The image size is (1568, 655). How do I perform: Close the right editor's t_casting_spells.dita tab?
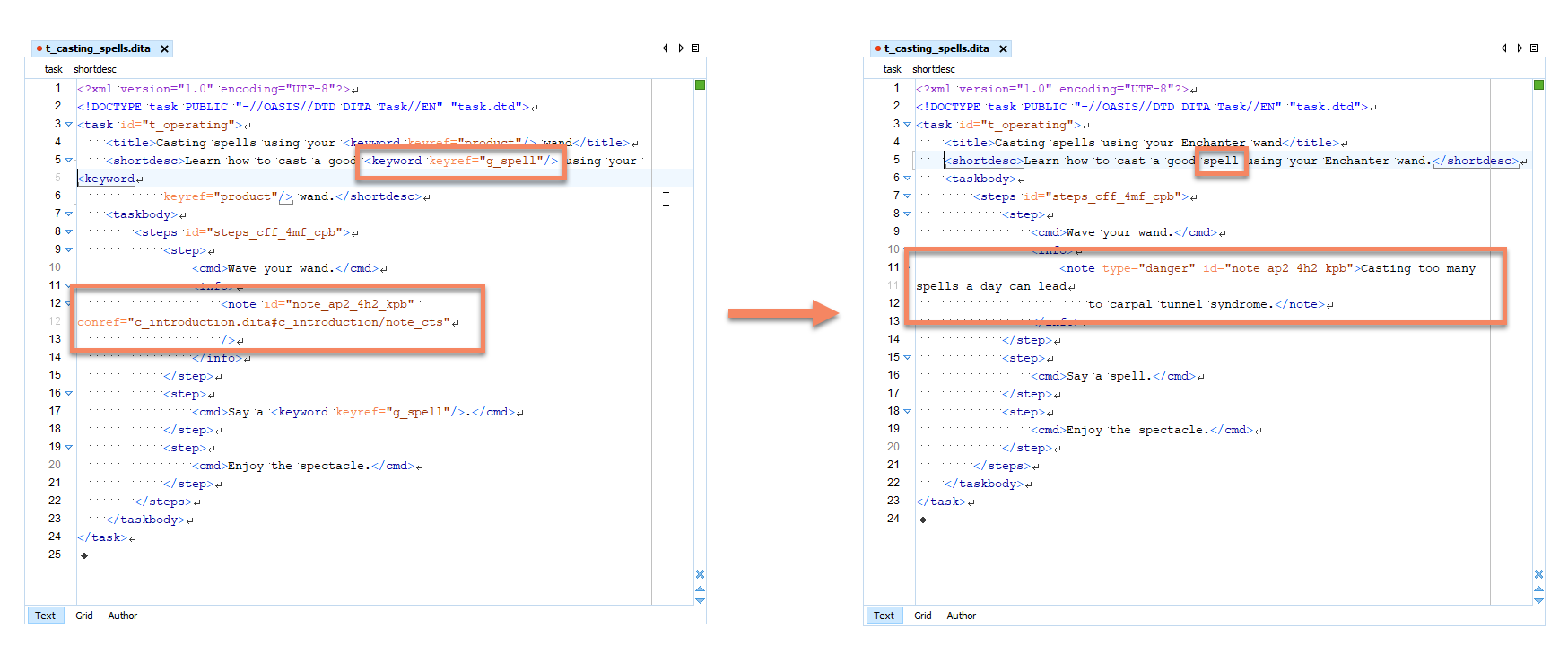1003,49
